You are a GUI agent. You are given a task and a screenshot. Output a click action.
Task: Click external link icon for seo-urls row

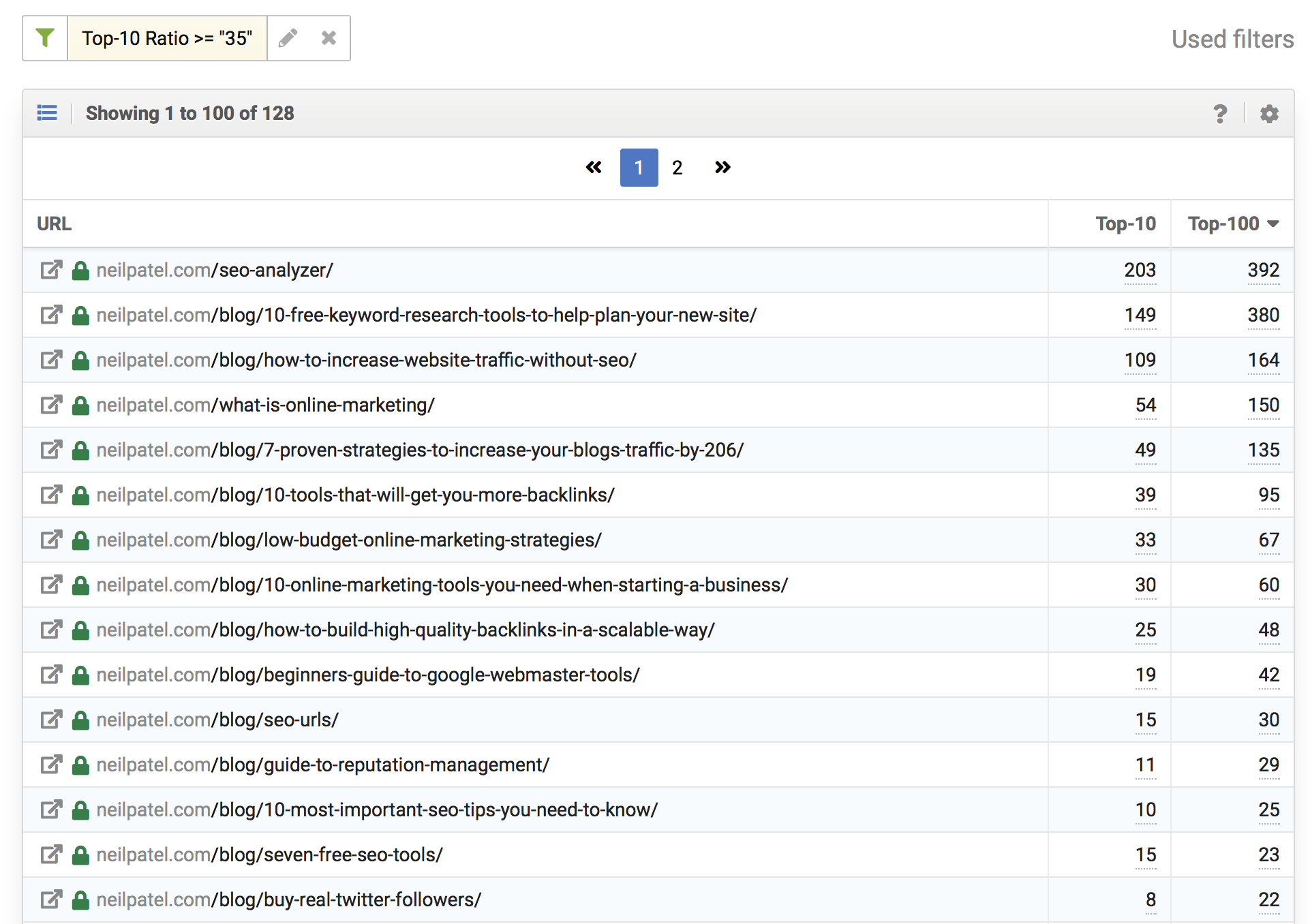pos(51,720)
